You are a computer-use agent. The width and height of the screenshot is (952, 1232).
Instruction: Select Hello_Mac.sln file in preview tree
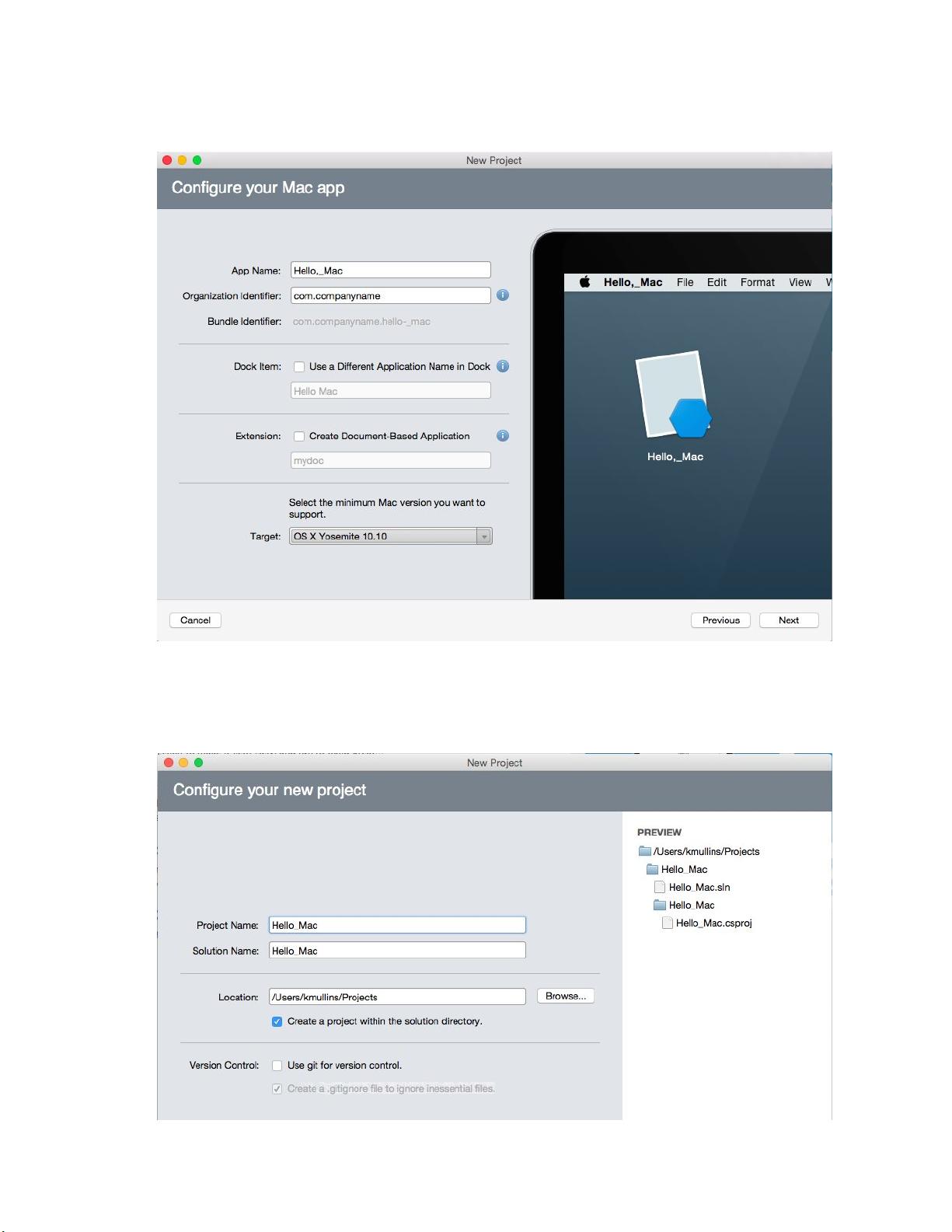[x=699, y=887]
